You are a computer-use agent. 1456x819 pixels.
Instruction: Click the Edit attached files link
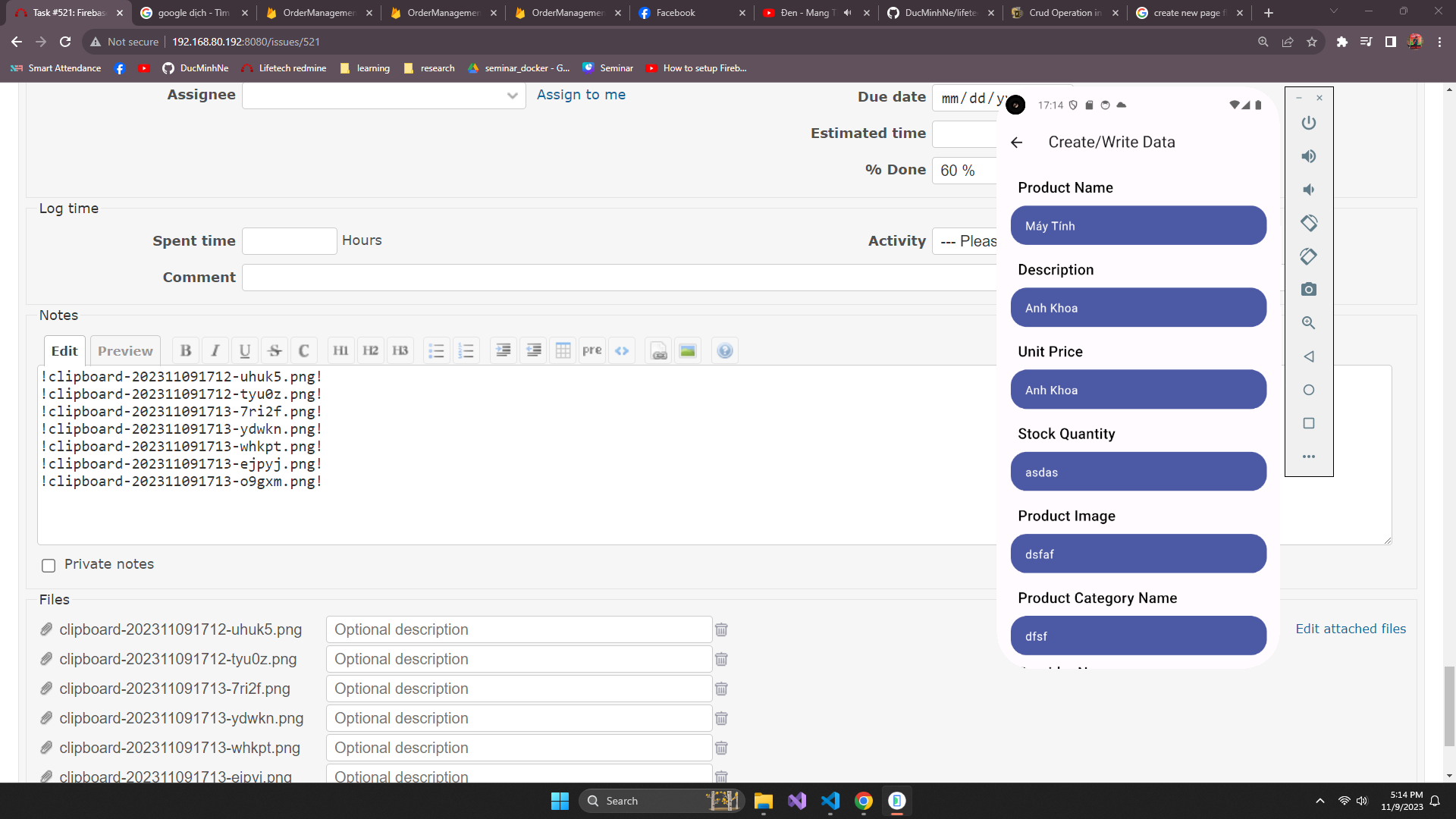coord(1350,629)
